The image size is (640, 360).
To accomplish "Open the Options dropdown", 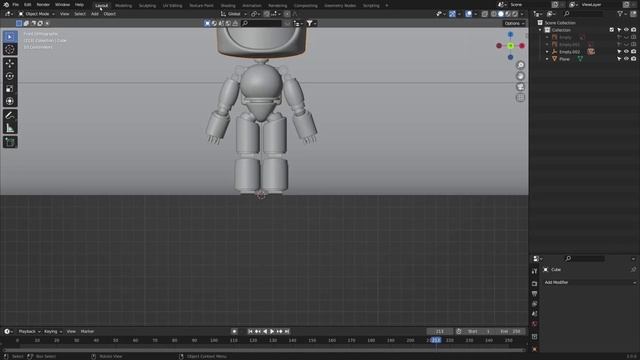I will (x=514, y=23).
